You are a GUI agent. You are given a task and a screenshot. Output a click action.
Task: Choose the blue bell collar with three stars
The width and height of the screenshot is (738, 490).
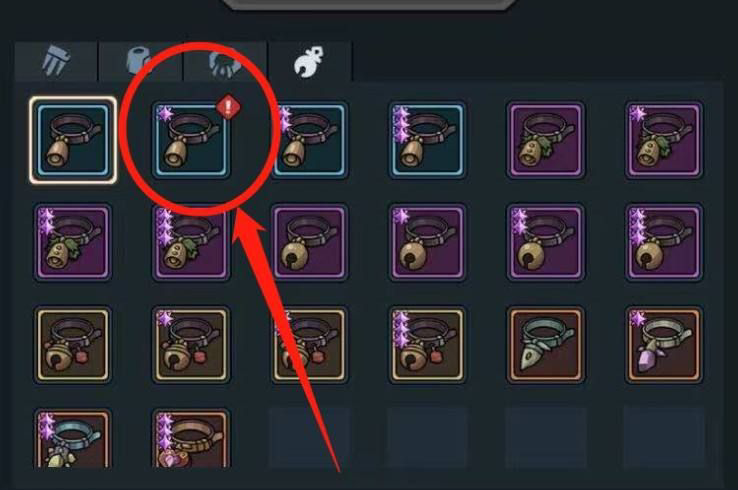click(x=427, y=140)
